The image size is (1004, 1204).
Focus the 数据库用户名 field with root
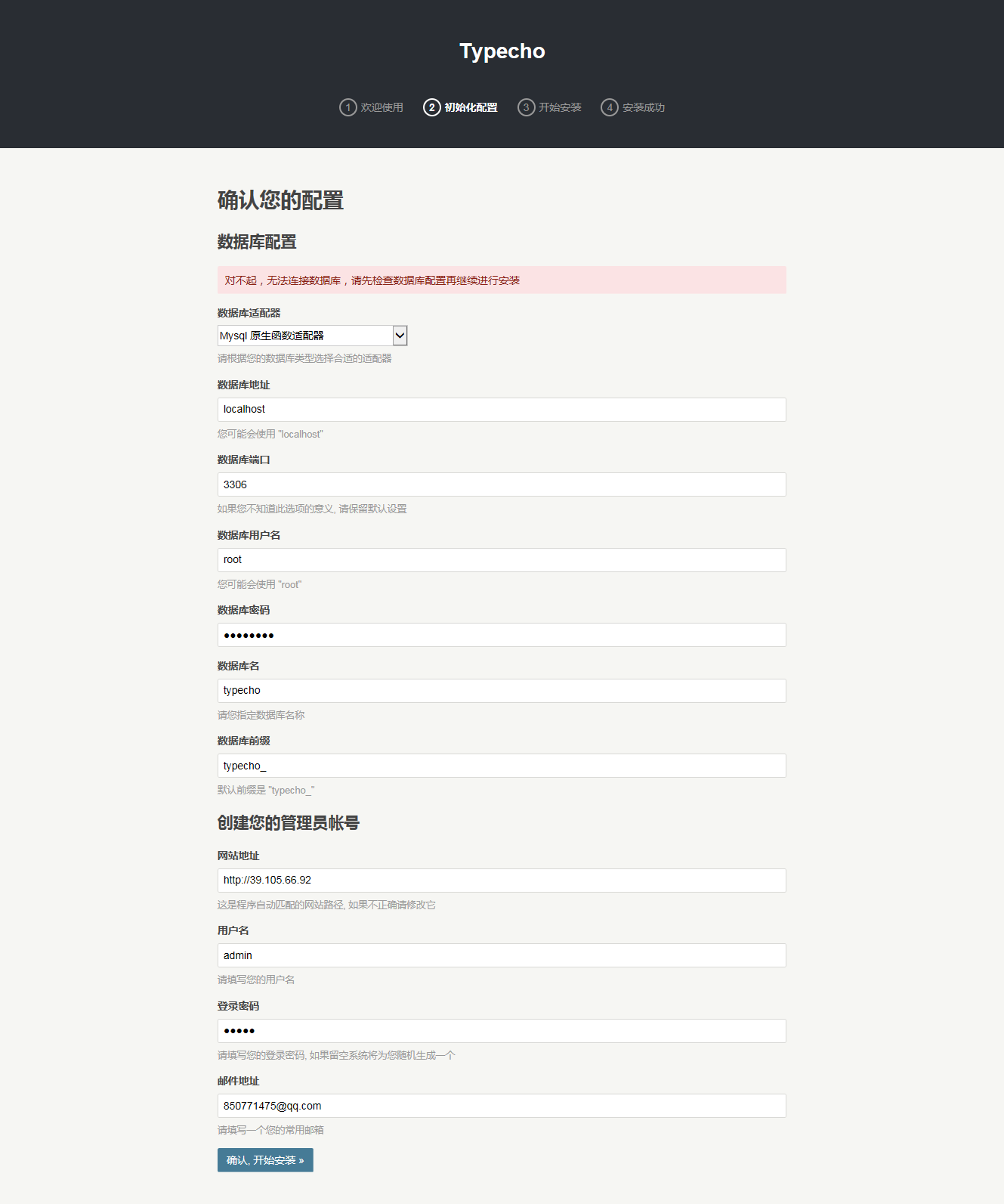point(502,560)
